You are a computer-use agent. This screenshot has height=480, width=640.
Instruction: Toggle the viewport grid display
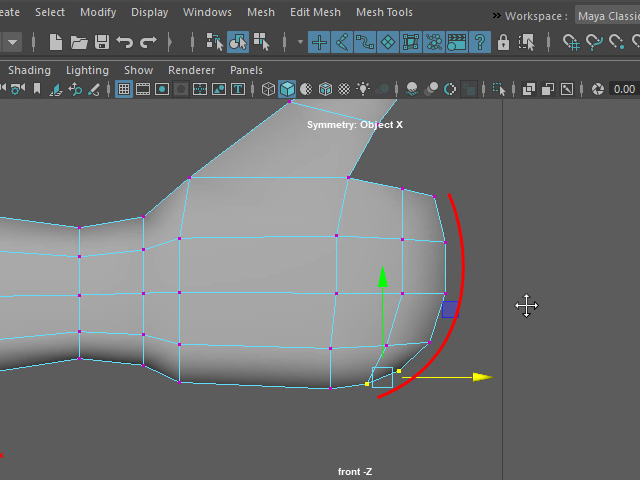[124, 89]
